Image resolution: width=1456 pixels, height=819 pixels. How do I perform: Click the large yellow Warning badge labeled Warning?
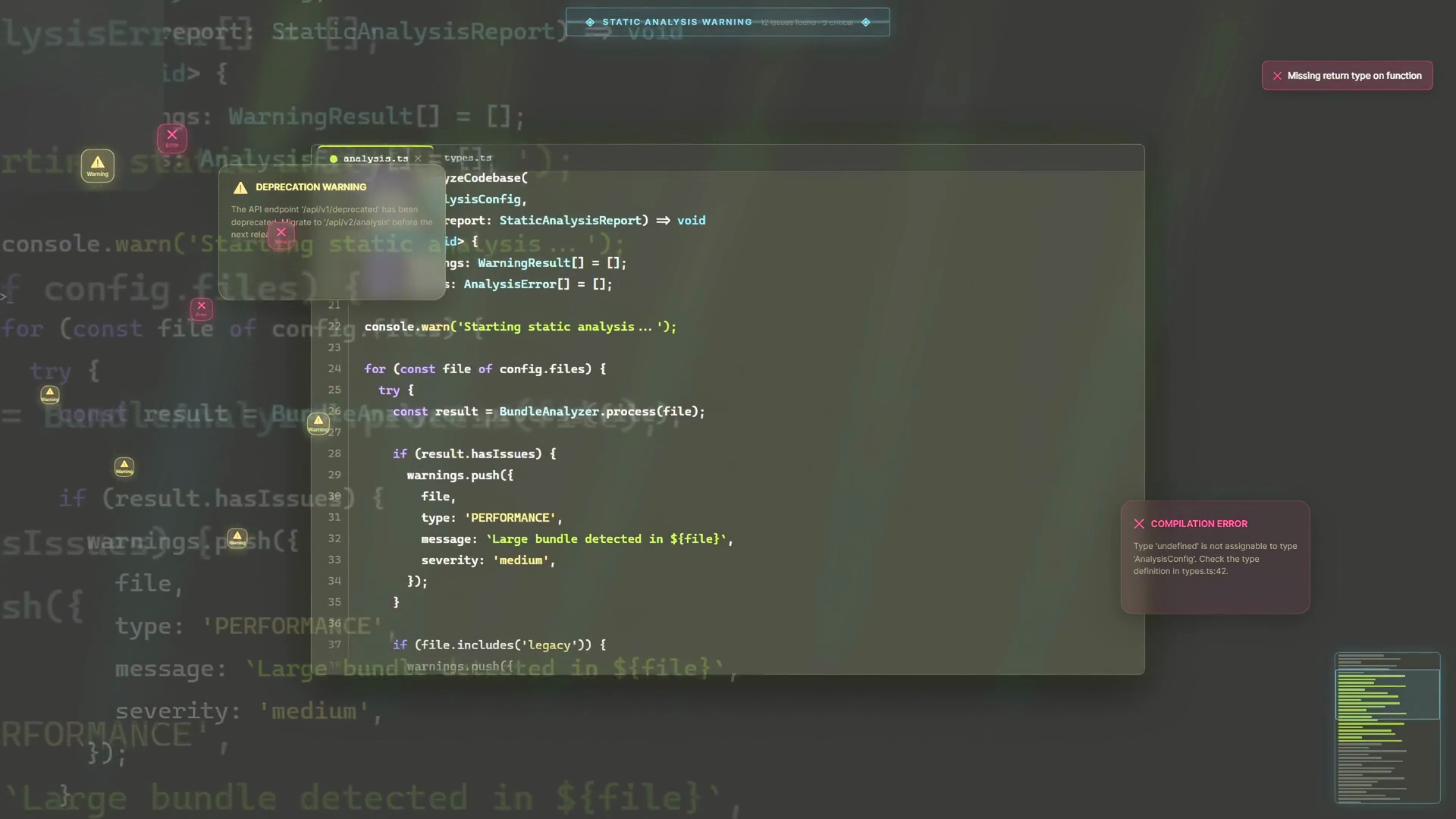98,165
